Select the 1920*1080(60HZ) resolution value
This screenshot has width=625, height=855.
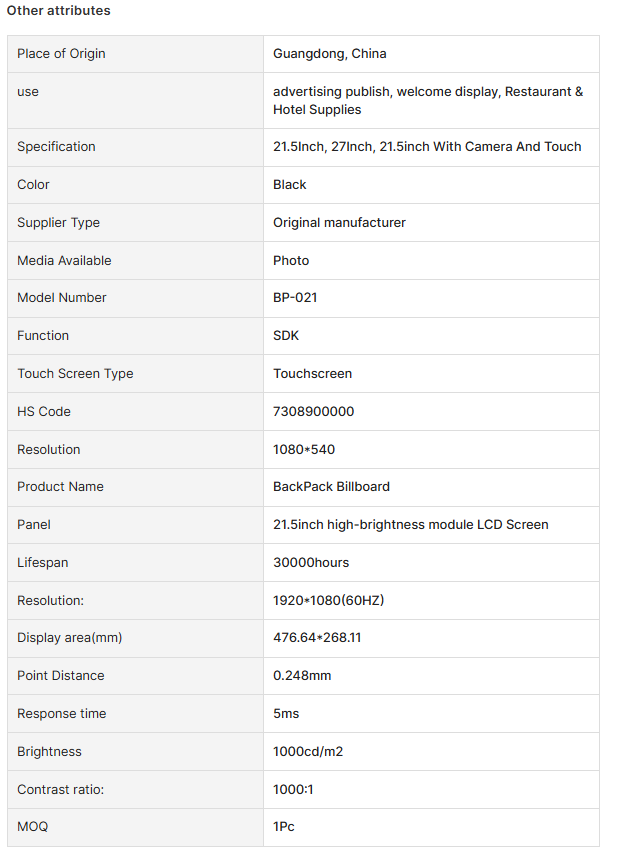pyautogui.click(x=328, y=600)
